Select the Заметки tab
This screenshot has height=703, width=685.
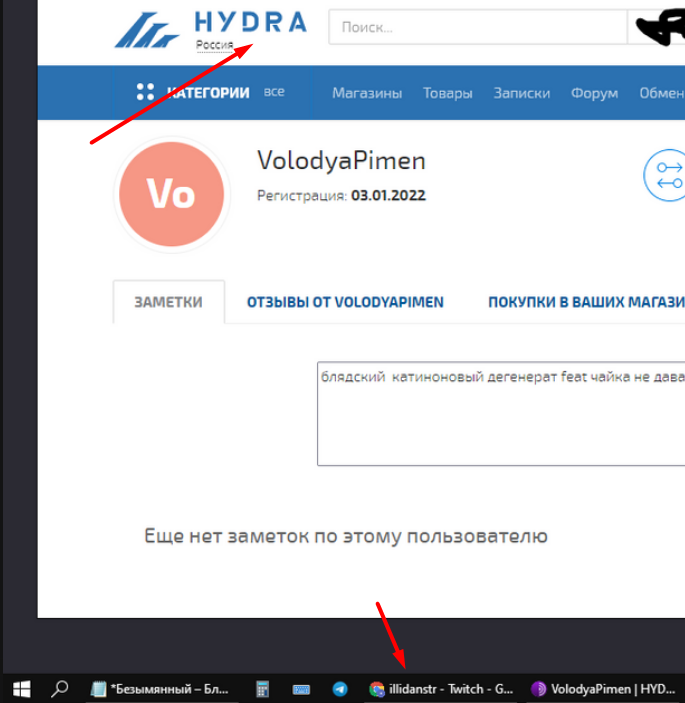[168, 302]
